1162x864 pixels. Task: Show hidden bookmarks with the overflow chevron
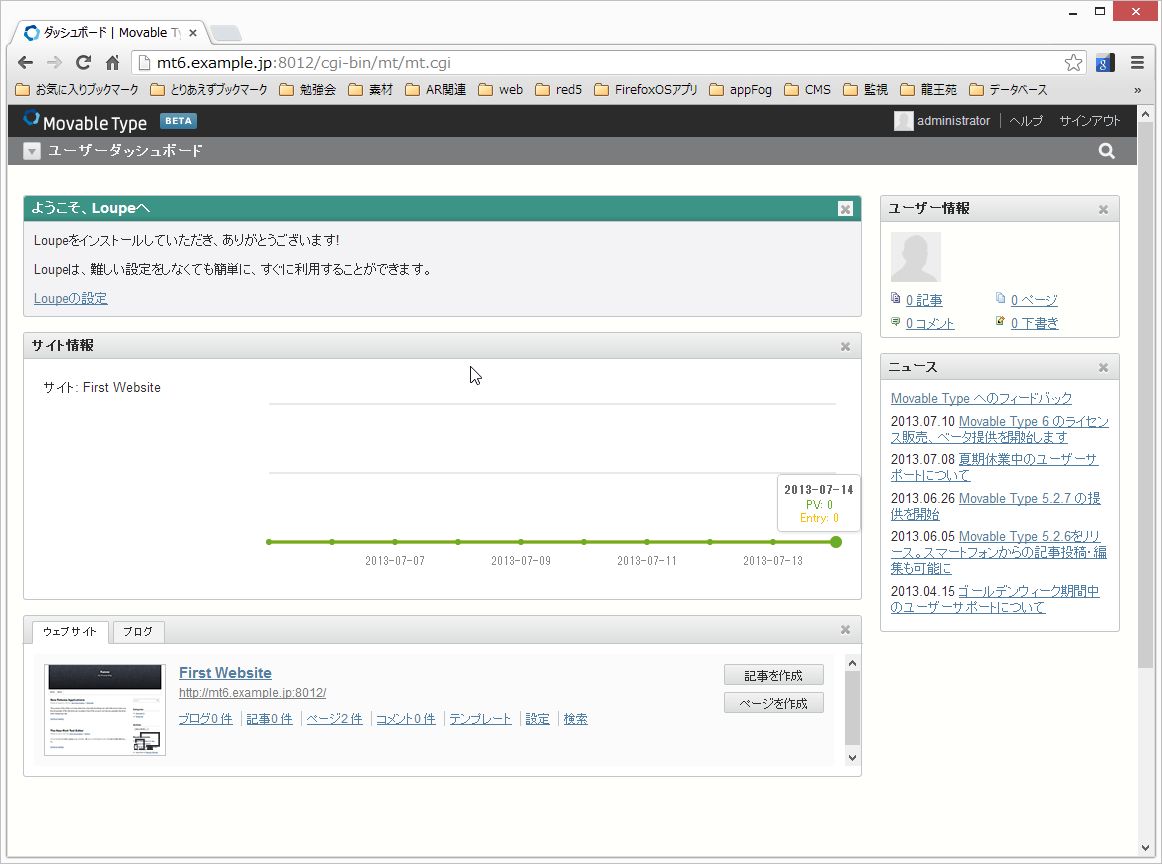coord(1138,90)
